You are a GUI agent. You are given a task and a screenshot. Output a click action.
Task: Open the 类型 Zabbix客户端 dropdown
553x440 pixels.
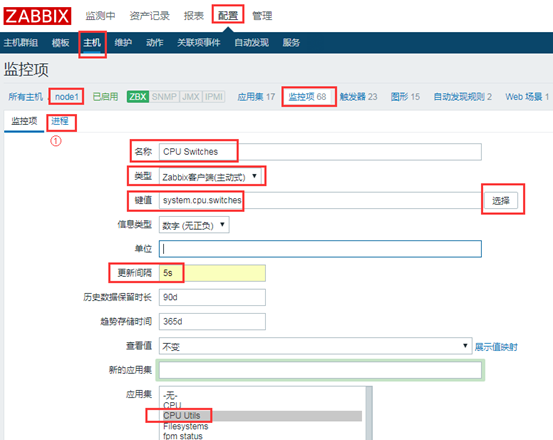[210, 176]
